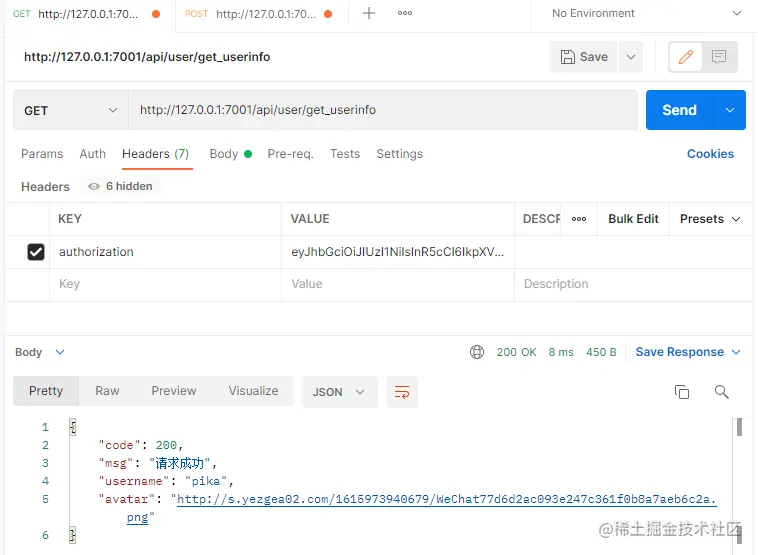Click the authorization key cell
758x555 pixels.
click(x=165, y=252)
